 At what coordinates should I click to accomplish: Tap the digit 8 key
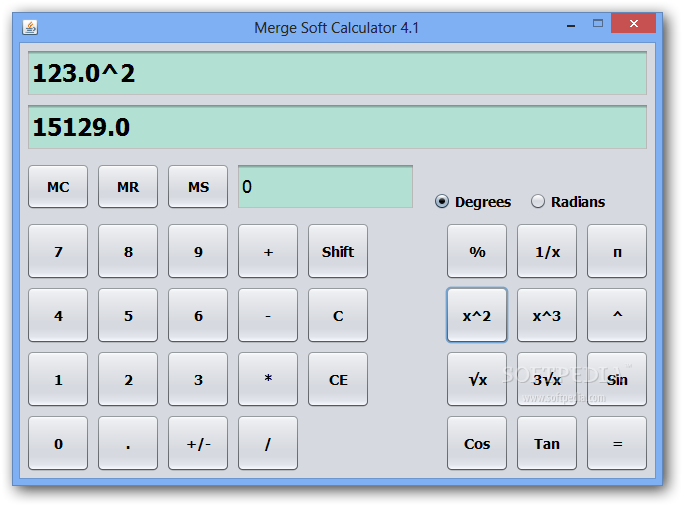(x=128, y=251)
